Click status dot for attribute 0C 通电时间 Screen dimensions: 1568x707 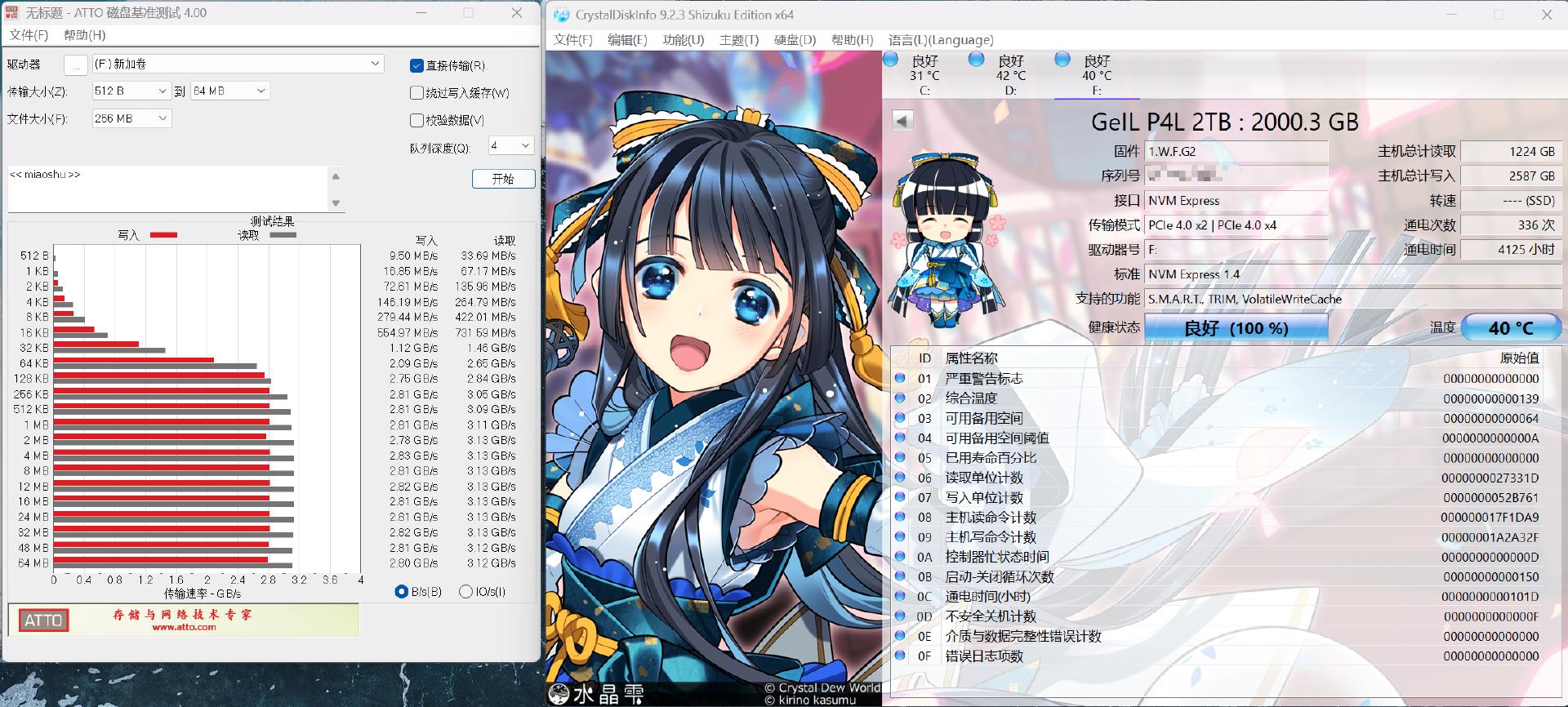pos(900,596)
